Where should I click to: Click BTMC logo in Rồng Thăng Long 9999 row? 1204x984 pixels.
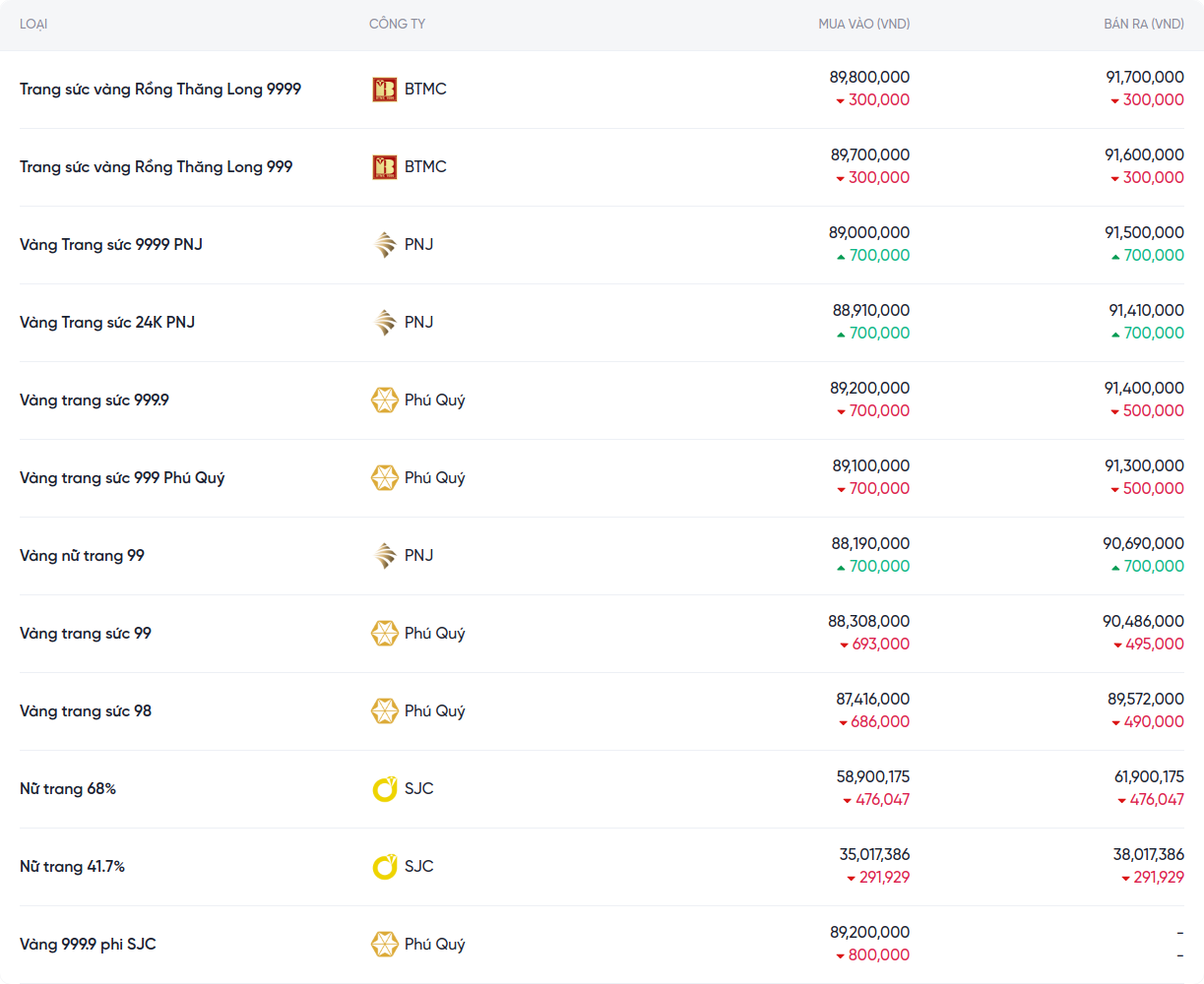click(x=384, y=90)
